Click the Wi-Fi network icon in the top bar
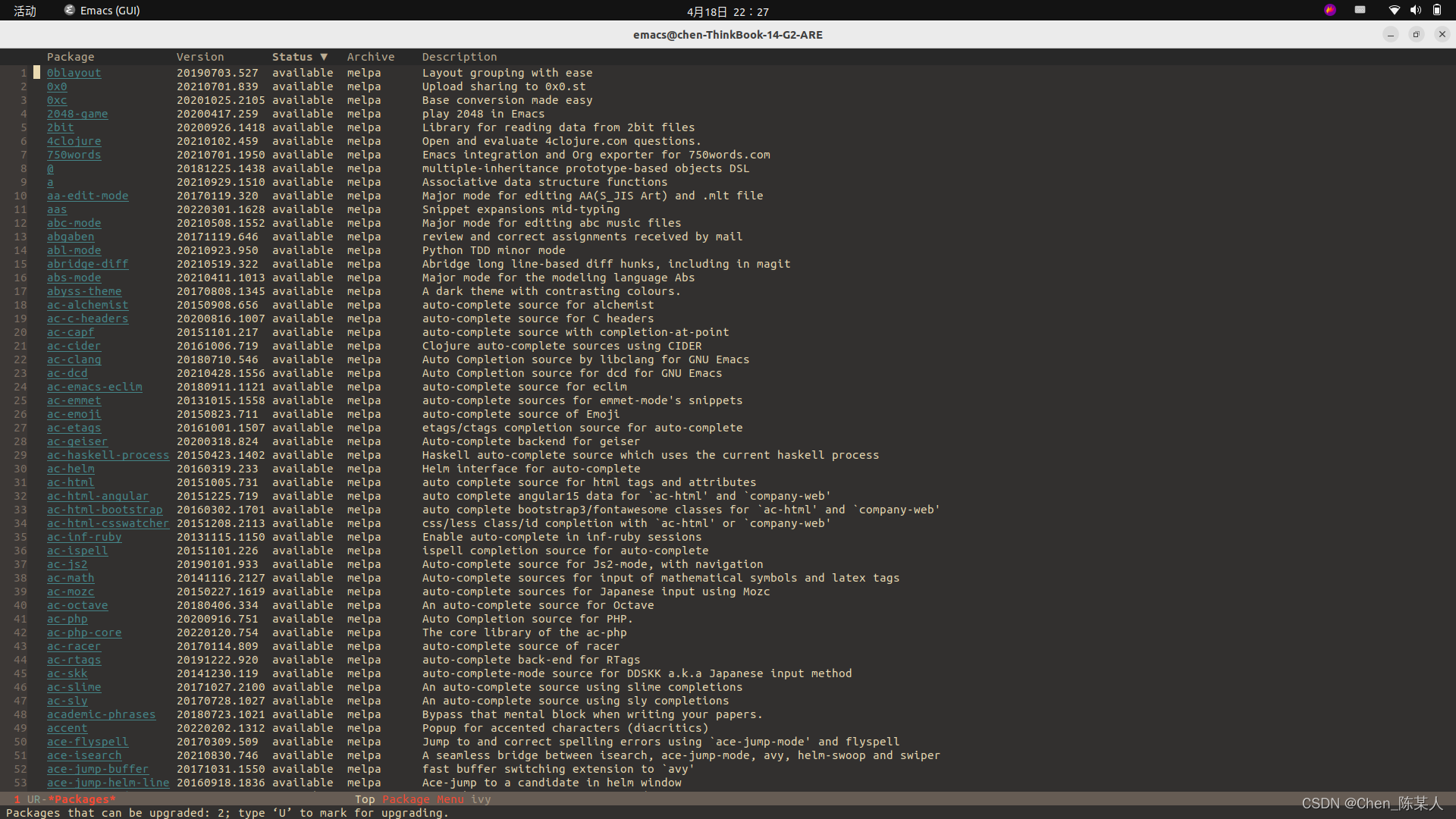 click(x=1394, y=11)
